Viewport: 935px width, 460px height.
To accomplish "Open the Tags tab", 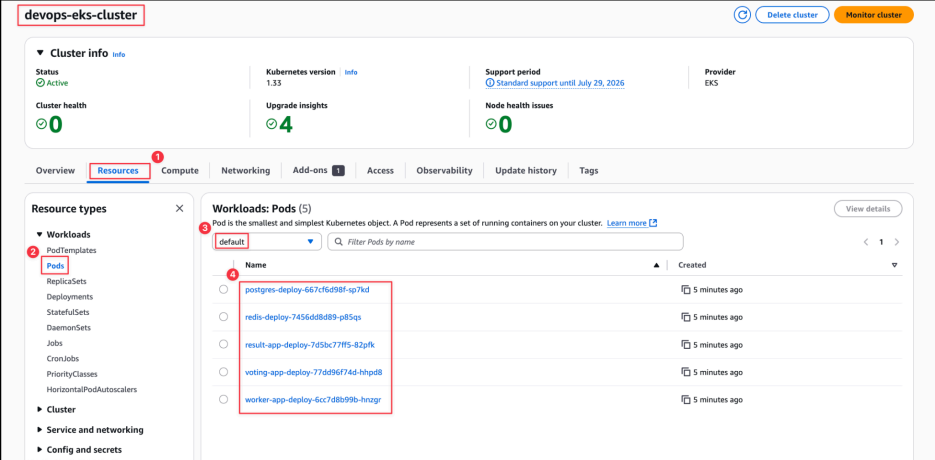I will coord(589,171).
